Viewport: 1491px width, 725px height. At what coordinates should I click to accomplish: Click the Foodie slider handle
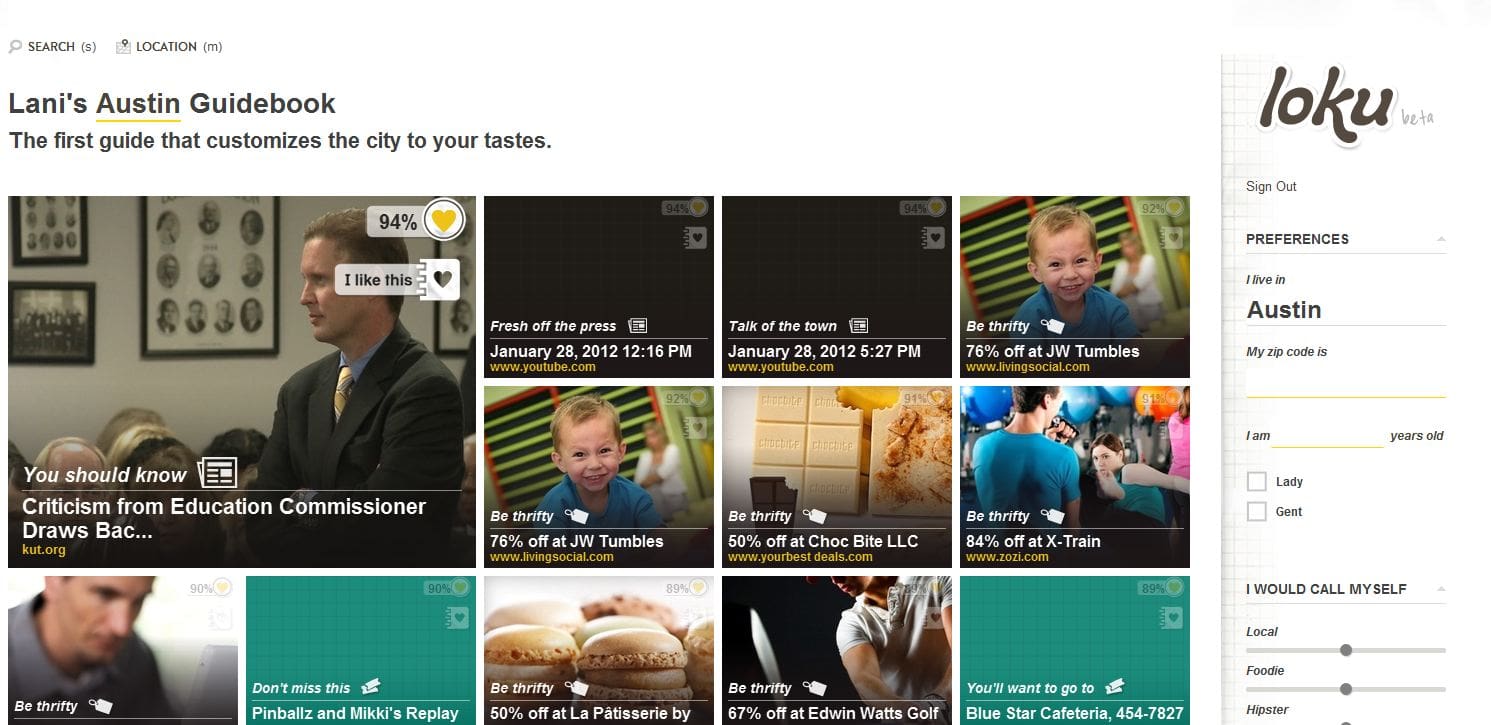(x=1346, y=689)
